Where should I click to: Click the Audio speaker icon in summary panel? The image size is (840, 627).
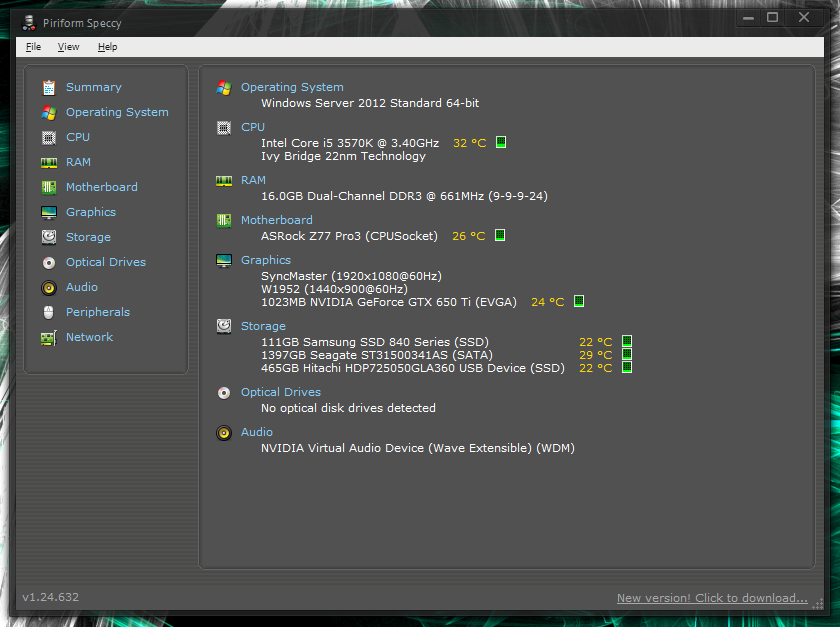click(x=224, y=432)
